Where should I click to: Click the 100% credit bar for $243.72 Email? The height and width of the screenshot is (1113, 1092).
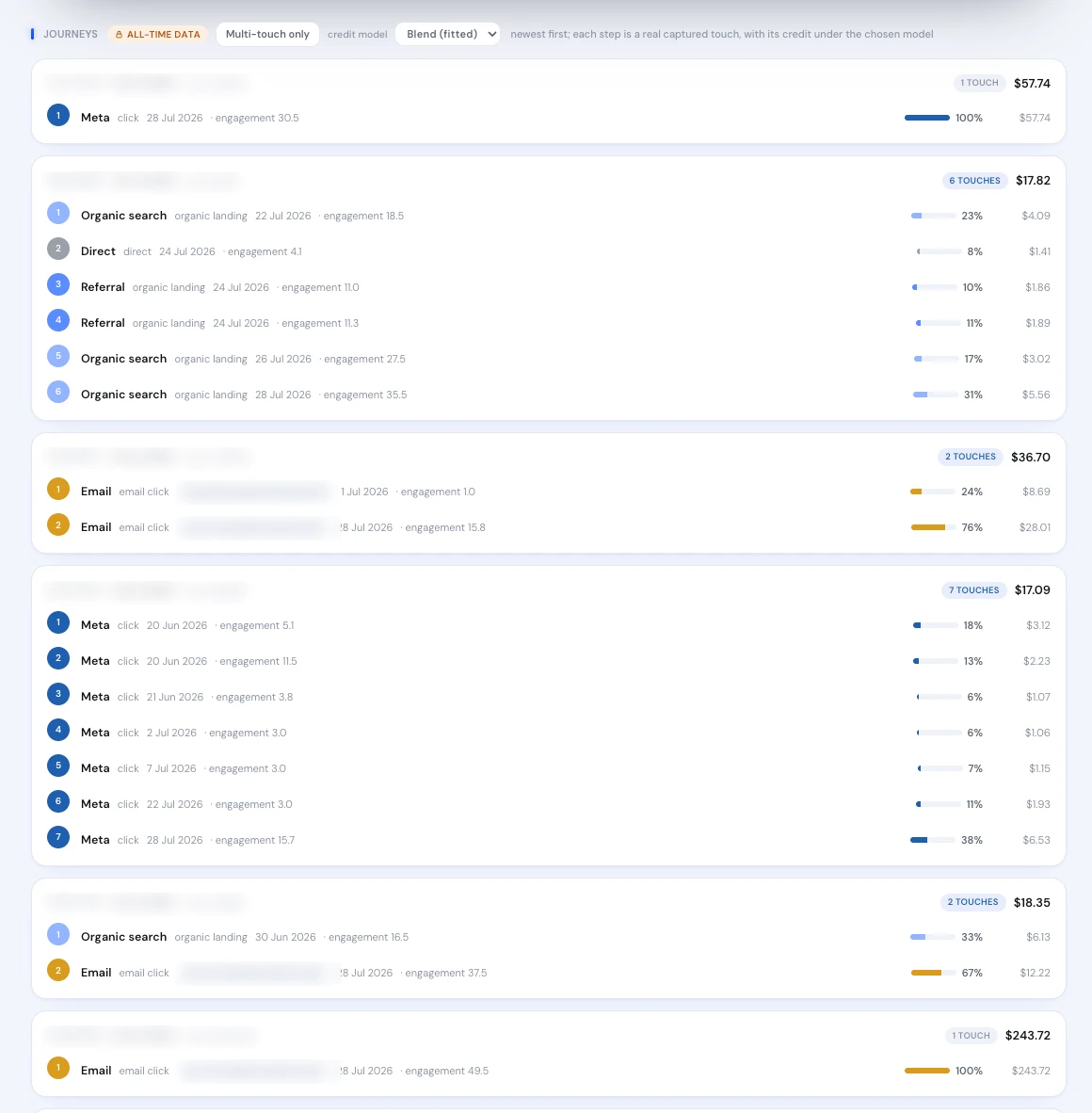pyautogui.click(x=926, y=1071)
